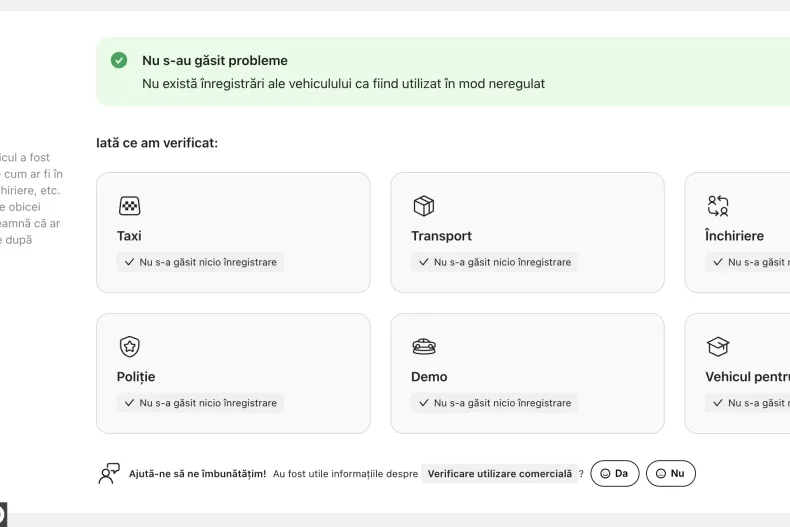Click the Închiriere rental exchange icon
This screenshot has width=790, height=527.
(x=717, y=206)
